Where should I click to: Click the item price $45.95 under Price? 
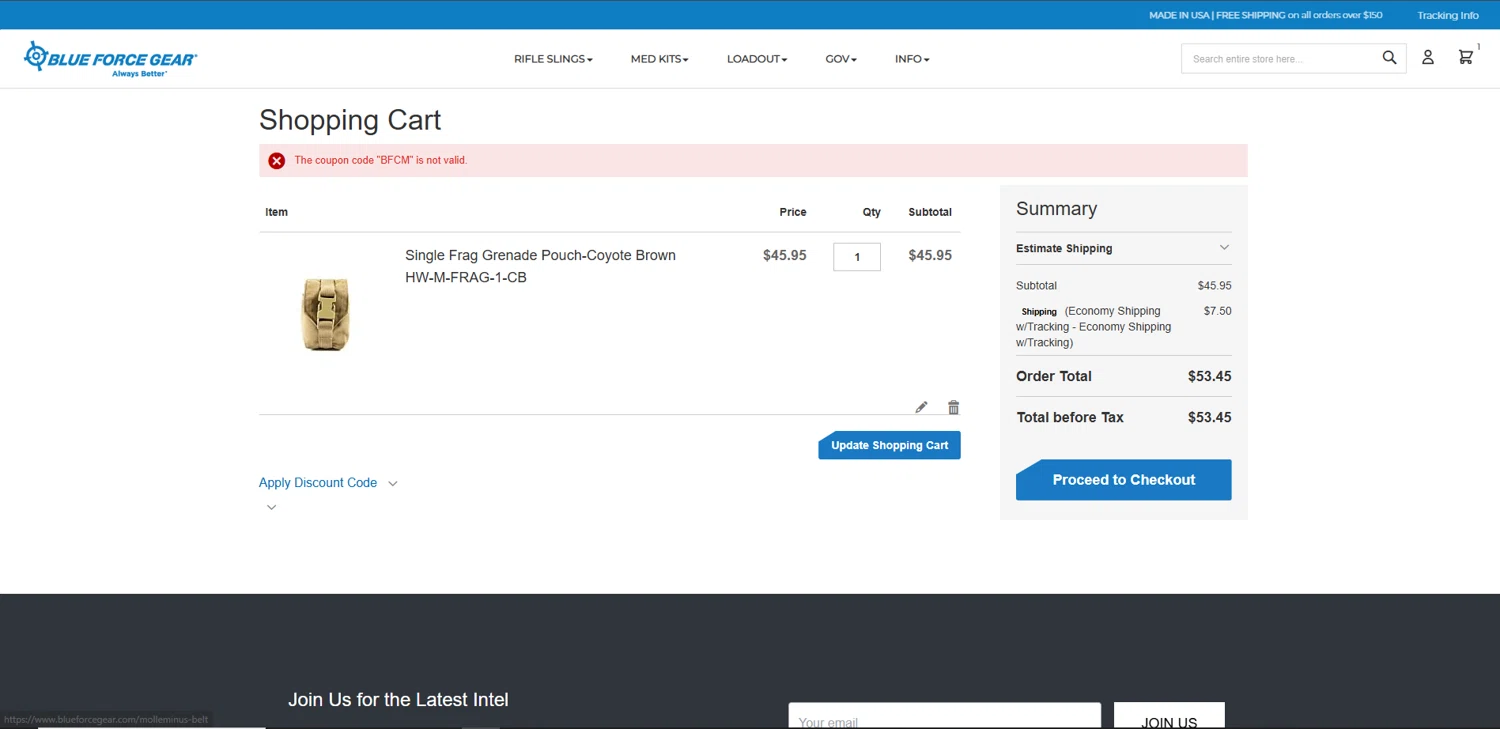(784, 255)
